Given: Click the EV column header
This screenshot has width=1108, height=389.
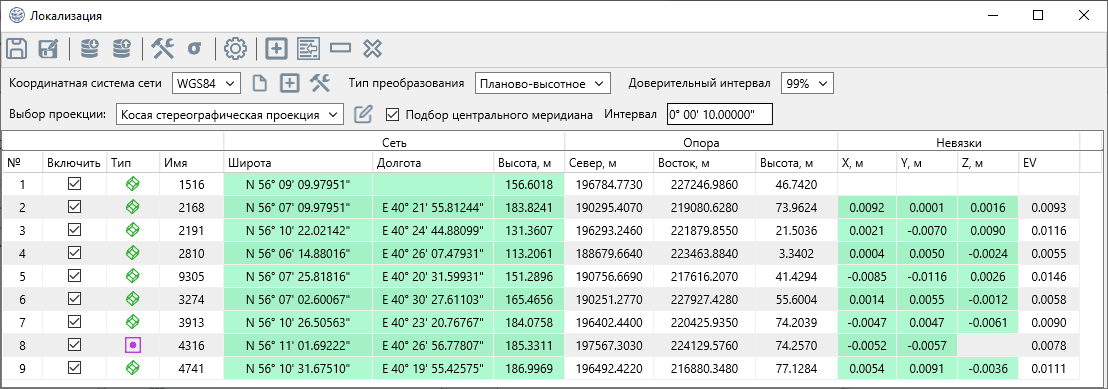Looking at the screenshot, I should (x=1049, y=163).
